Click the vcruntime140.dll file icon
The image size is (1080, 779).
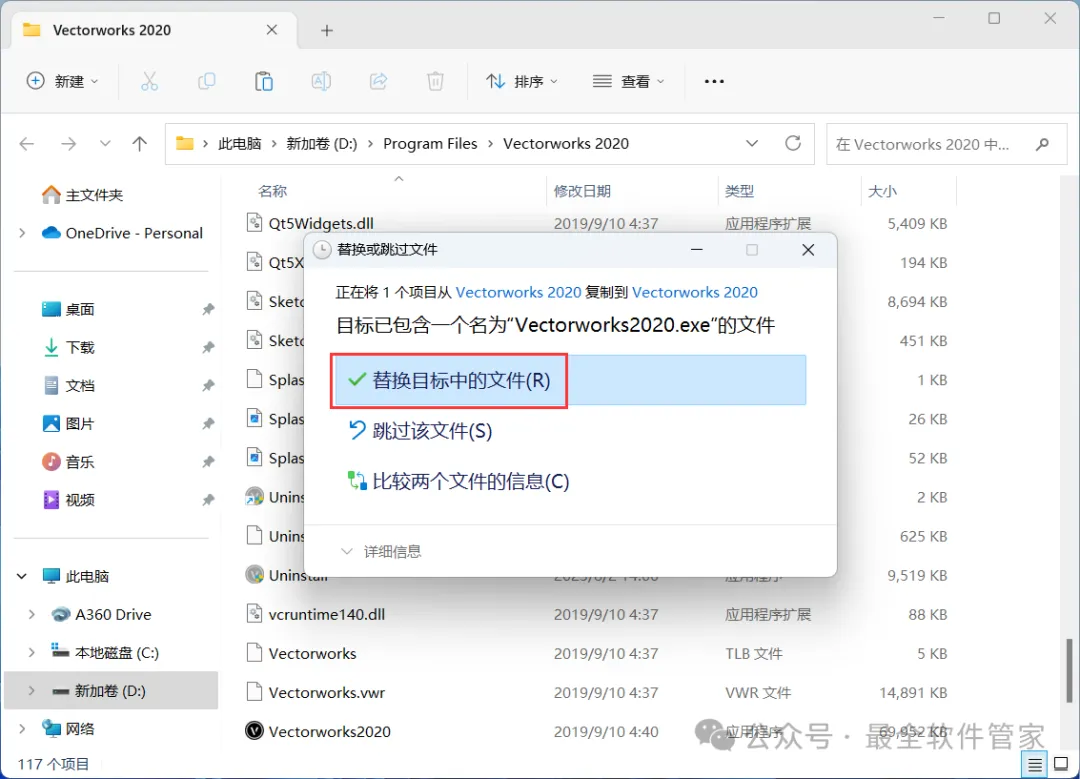pyautogui.click(x=254, y=614)
